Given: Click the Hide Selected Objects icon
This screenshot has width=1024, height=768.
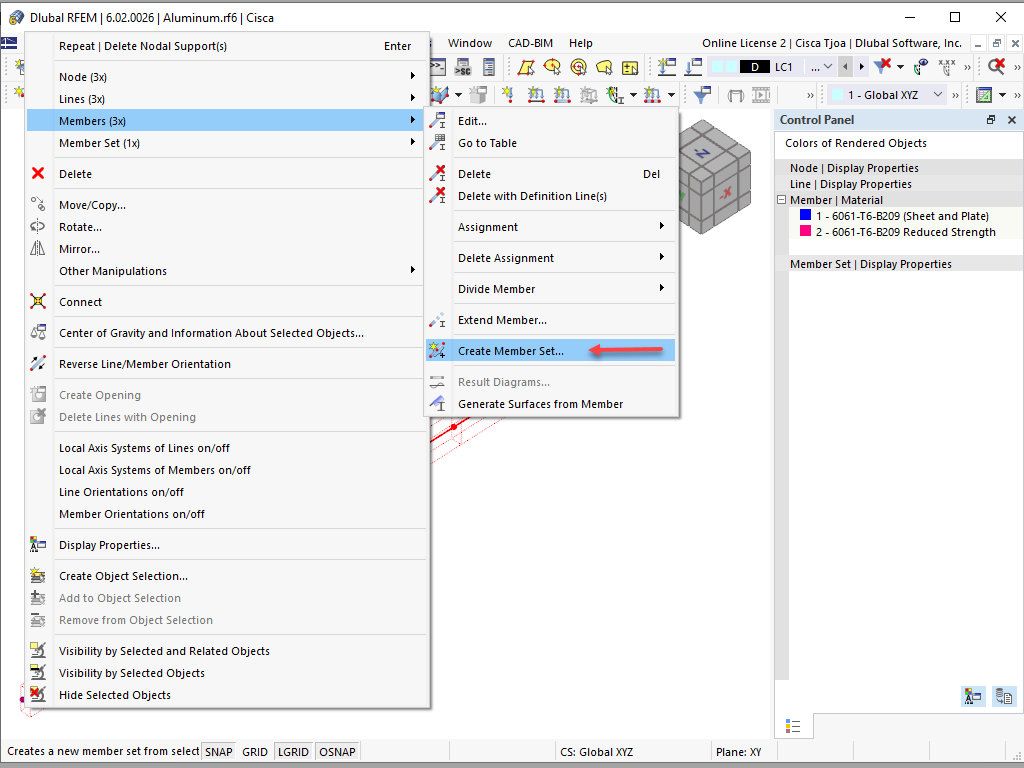Looking at the screenshot, I should (x=38, y=695).
